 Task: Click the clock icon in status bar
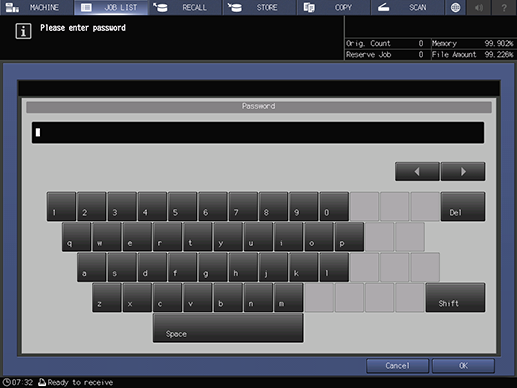[6, 382]
